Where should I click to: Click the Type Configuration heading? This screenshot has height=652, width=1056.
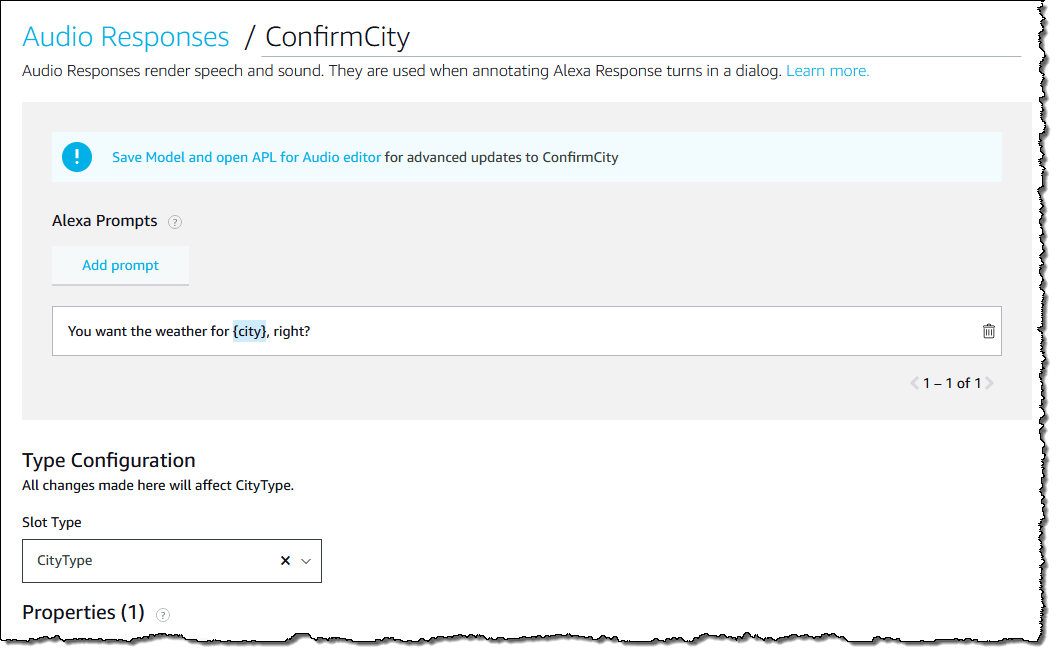pos(108,460)
